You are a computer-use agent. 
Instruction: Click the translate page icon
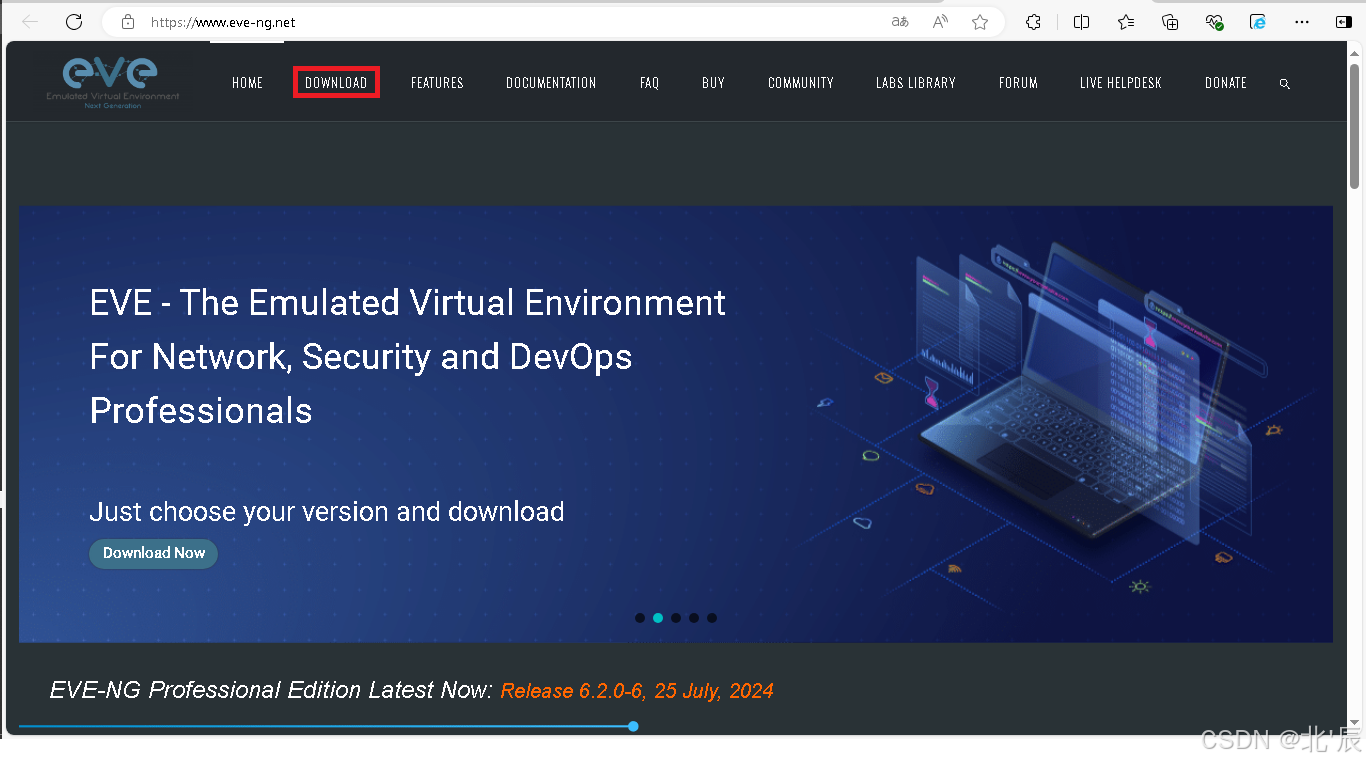coord(900,21)
